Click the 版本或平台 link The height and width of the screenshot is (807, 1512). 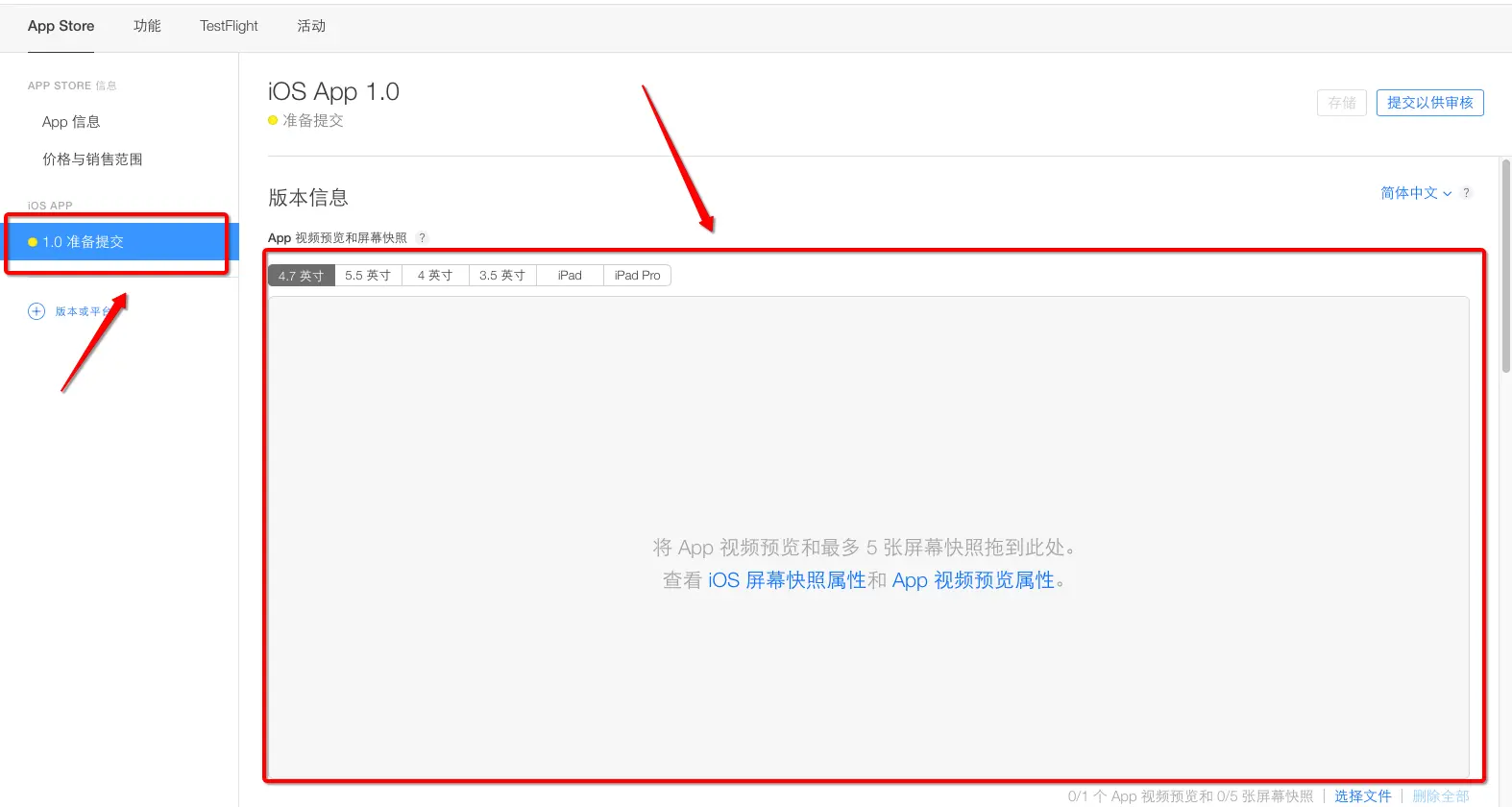(x=83, y=311)
